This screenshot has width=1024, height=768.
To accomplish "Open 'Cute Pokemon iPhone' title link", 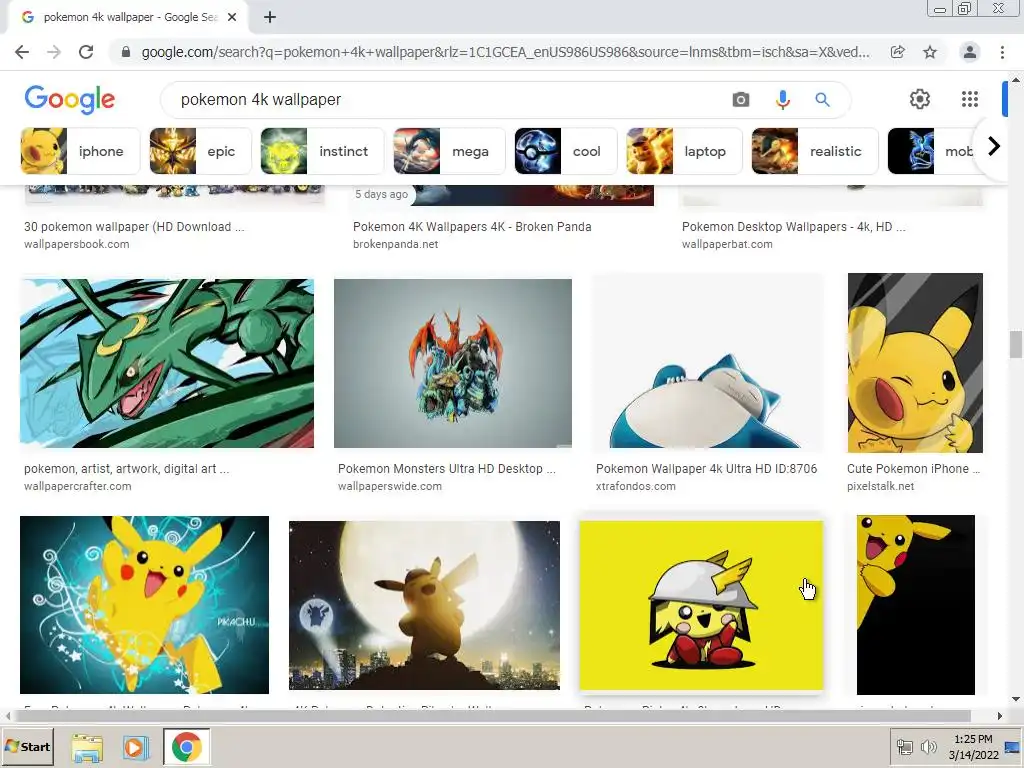I will [x=914, y=469].
